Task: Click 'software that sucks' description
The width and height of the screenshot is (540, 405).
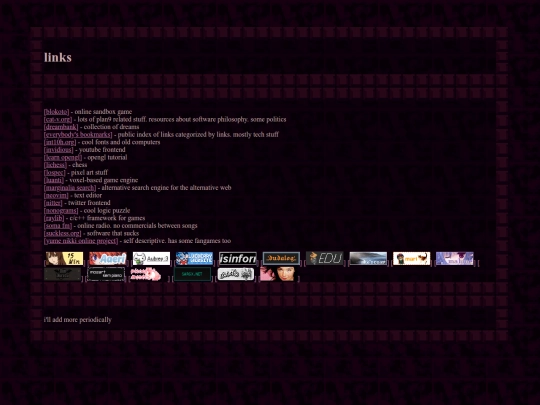Action: (113, 233)
